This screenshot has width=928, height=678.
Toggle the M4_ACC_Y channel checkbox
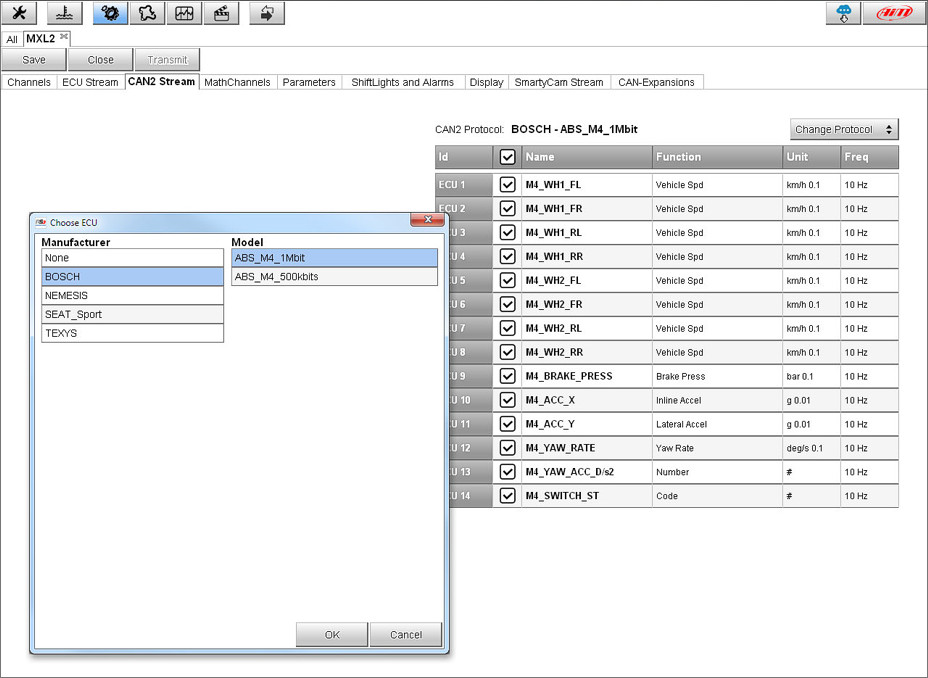tap(507, 424)
